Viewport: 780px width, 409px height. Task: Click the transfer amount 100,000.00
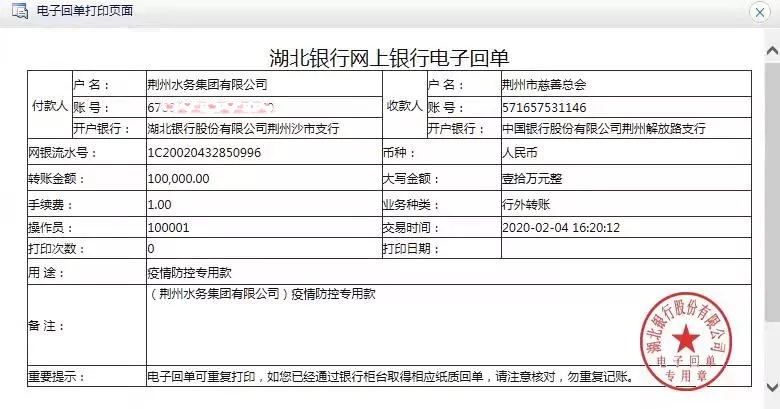pos(178,178)
